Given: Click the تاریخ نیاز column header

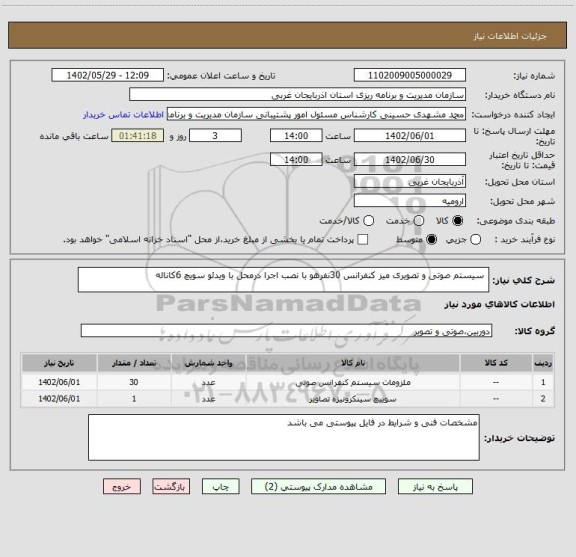Looking at the screenshot, I should tap(59, 363).
